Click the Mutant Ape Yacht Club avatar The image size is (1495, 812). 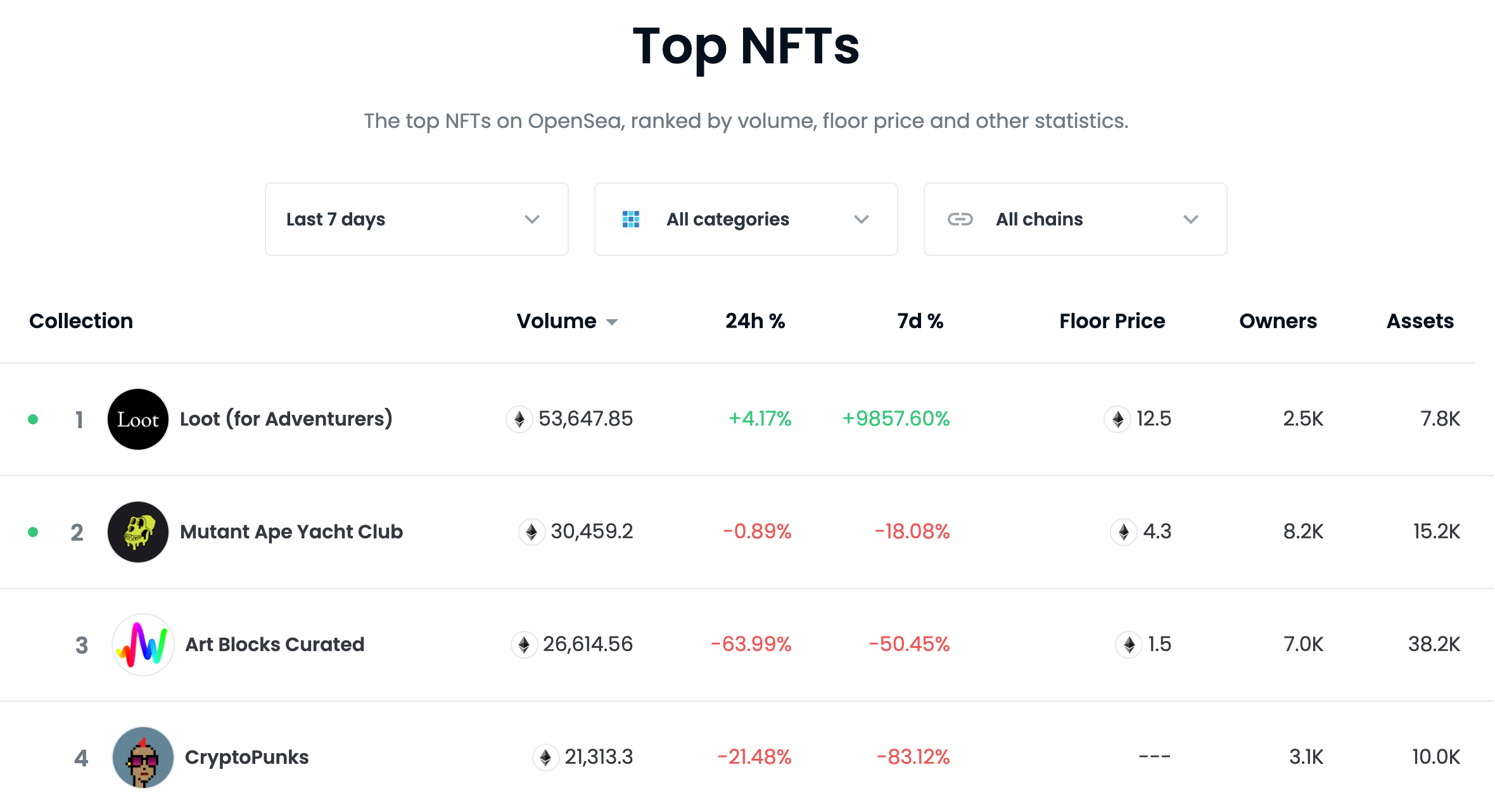[x=138, y=532]
